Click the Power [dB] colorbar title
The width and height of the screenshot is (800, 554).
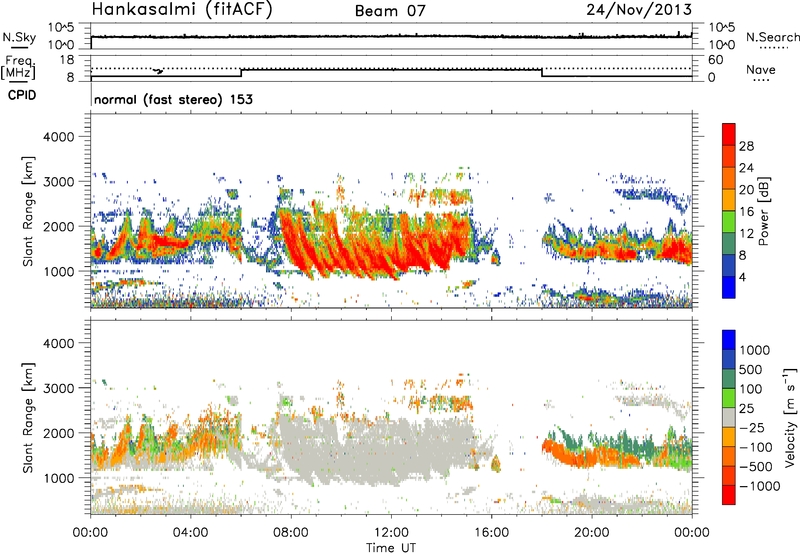pos(763,211)
